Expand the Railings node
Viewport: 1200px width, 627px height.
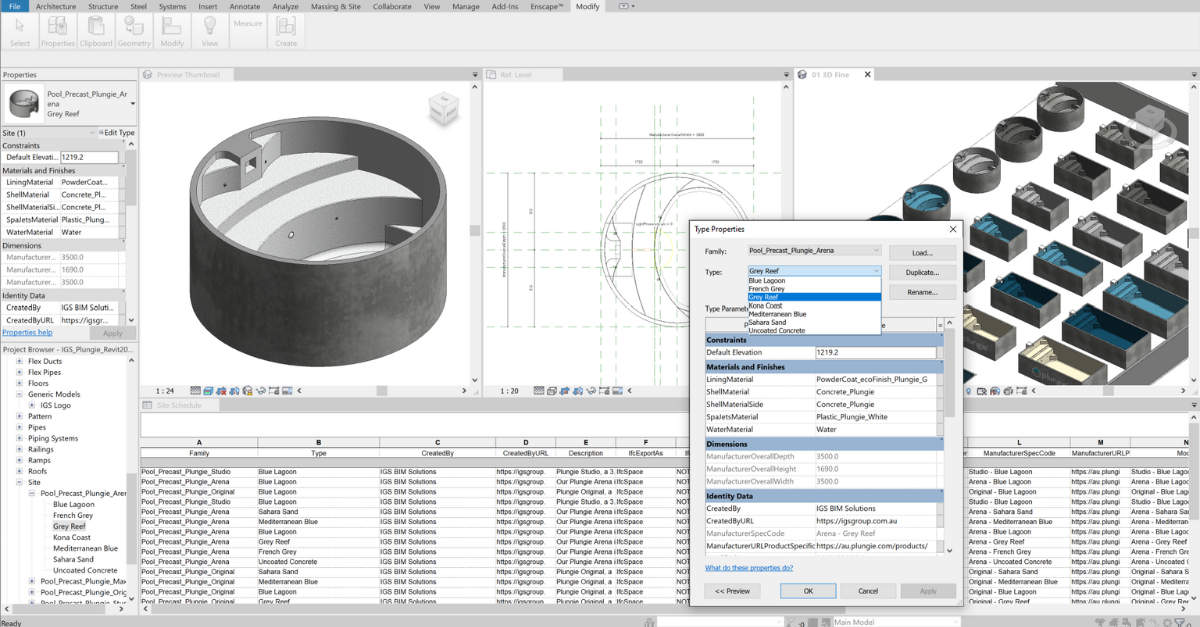click(18, 449)
